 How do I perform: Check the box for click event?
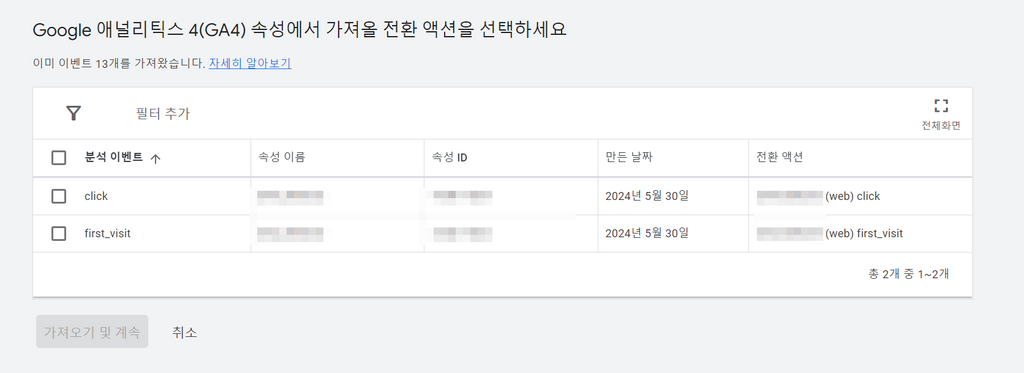coord(59,196)
